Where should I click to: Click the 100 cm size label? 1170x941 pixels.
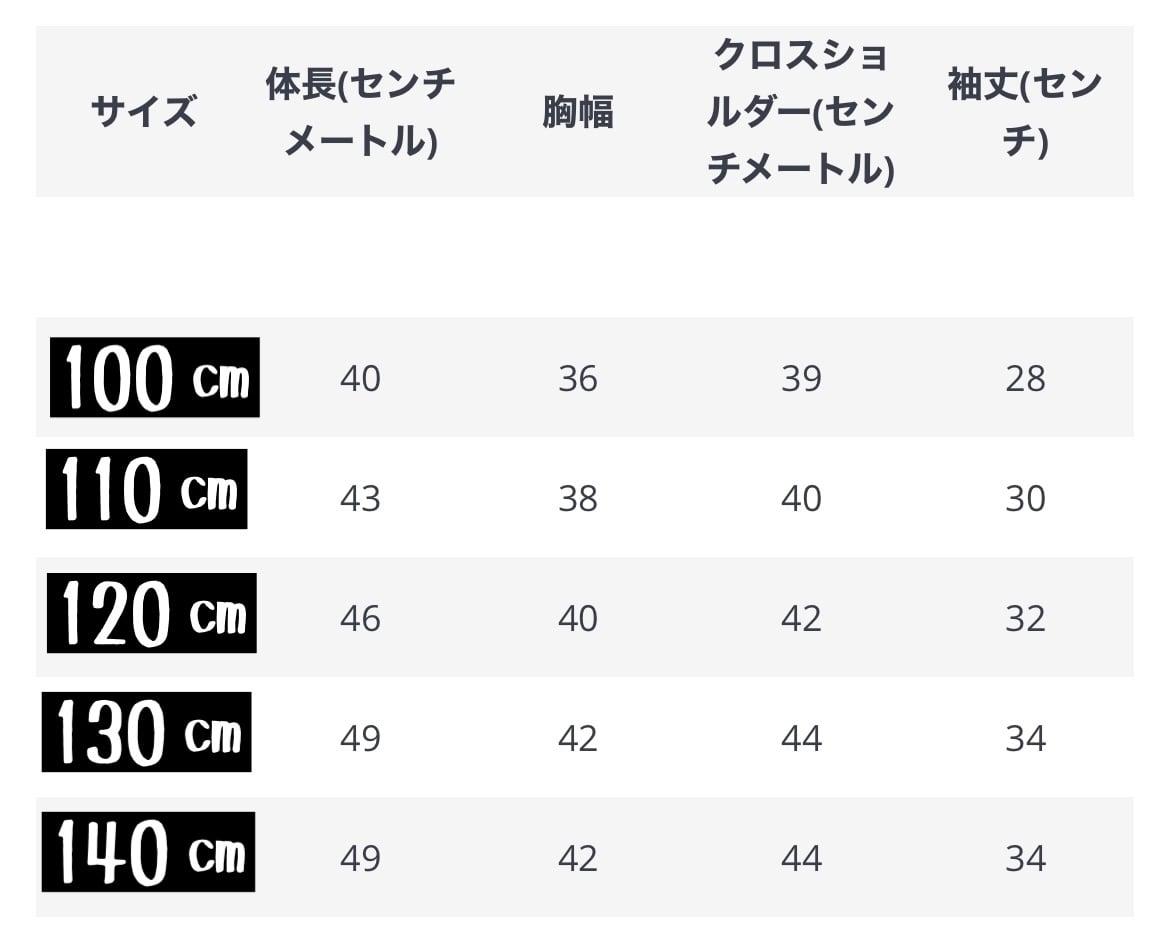[x=155, y=378]
